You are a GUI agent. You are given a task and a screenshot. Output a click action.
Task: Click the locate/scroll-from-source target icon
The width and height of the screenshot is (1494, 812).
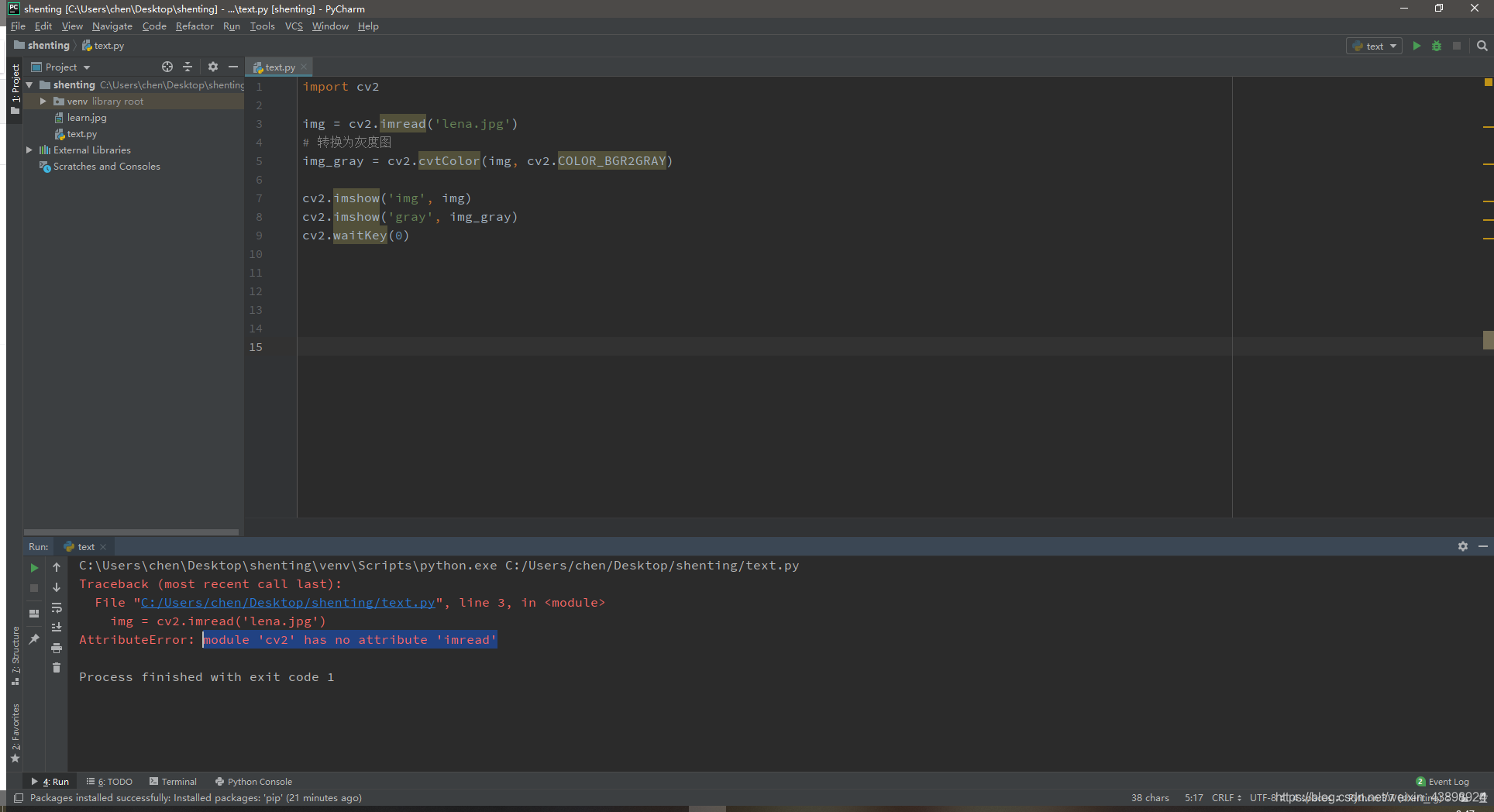click(x=167, y=67)
